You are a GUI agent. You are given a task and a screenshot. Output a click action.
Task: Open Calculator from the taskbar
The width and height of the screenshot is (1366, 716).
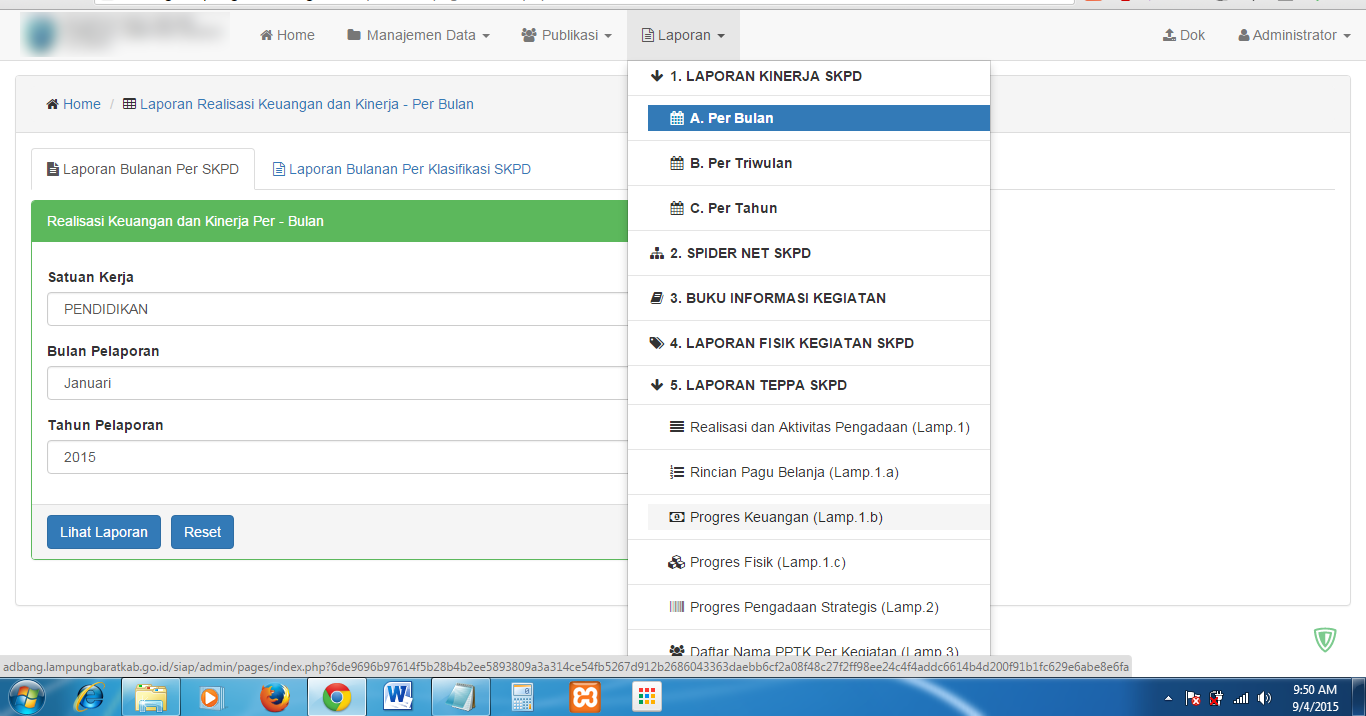pos(522,697)
